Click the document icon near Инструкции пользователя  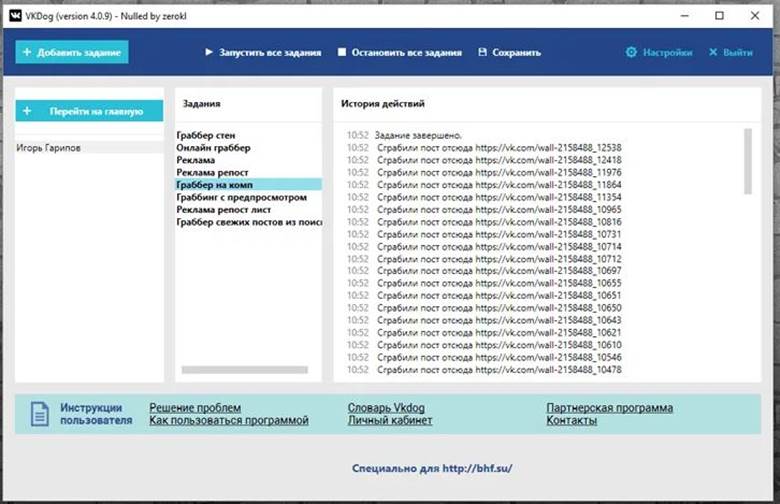click(x=39, y=414)
